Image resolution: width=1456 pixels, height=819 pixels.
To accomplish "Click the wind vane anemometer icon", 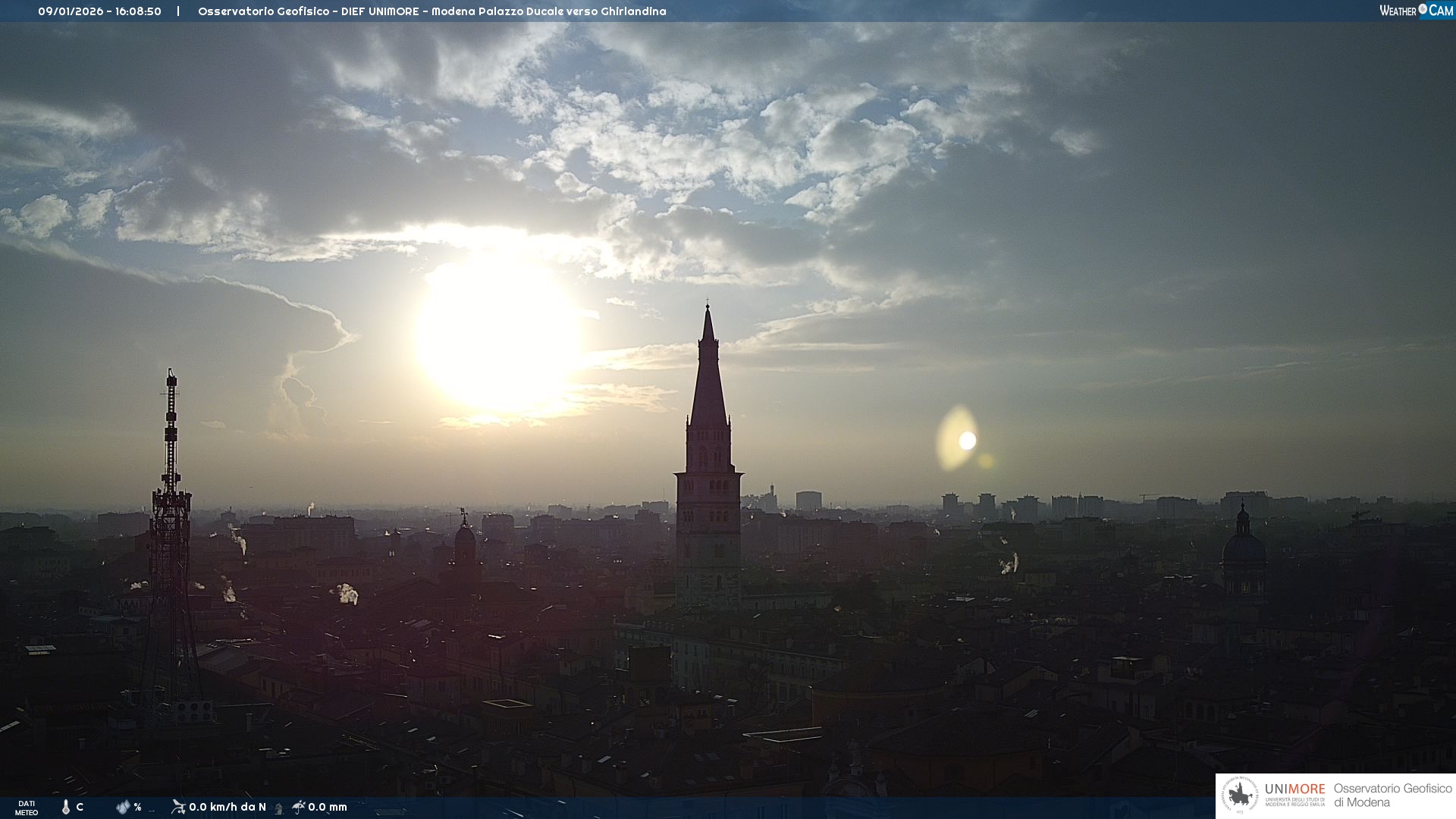I will (178, 807).
